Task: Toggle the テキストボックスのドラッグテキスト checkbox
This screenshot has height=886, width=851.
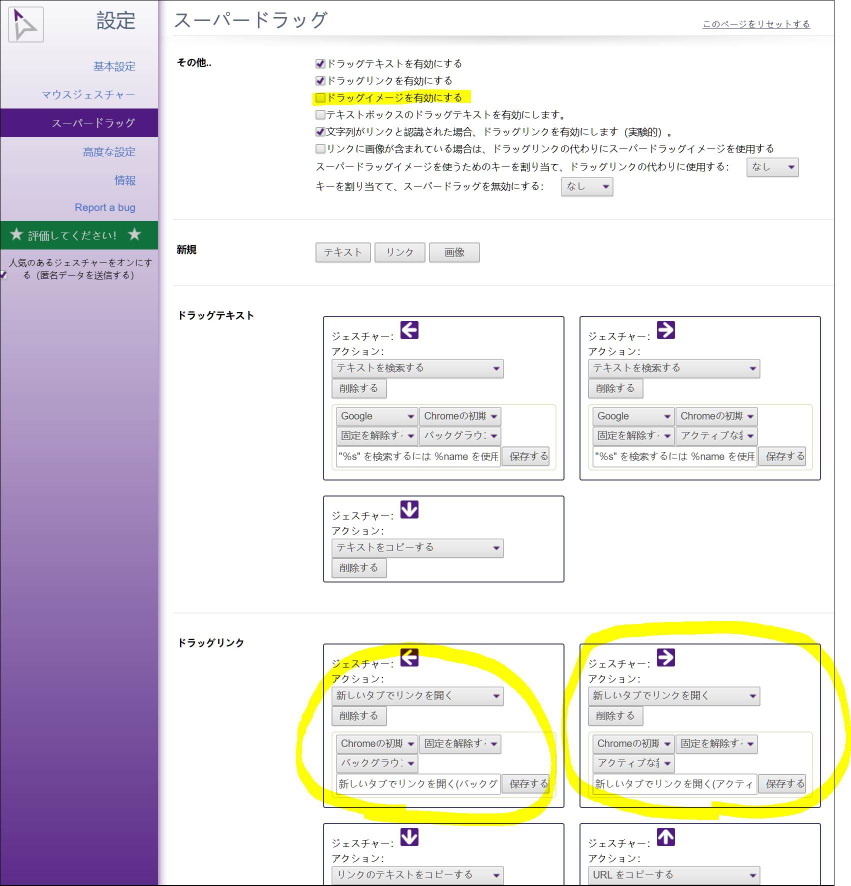Action: (319, 115)
